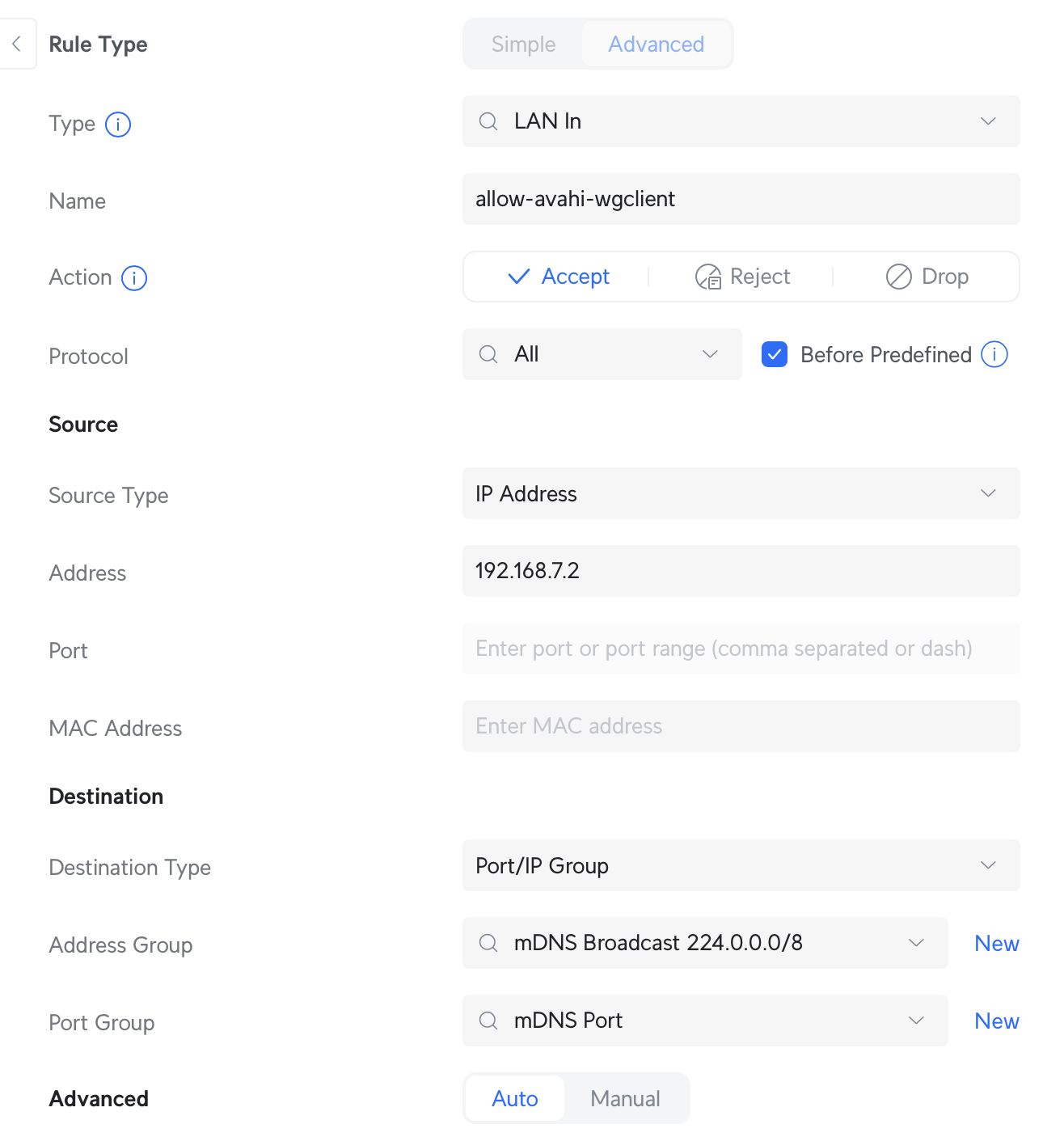Switch to the Simple rule type tab

coord(523,44)
